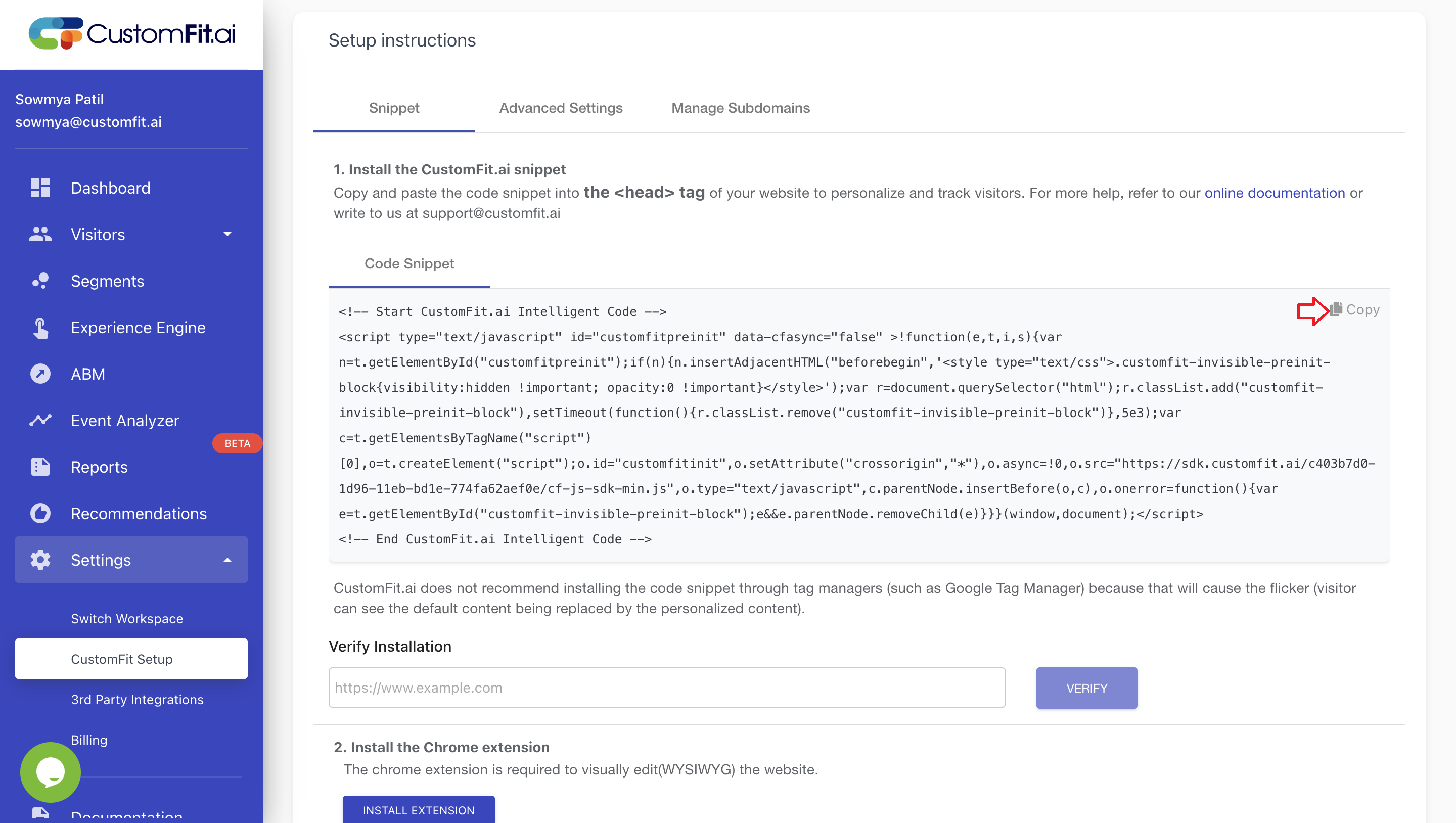Click the Segments bubbles icon
Viewport: 1456px width, 823px height.
coord(40,281)
